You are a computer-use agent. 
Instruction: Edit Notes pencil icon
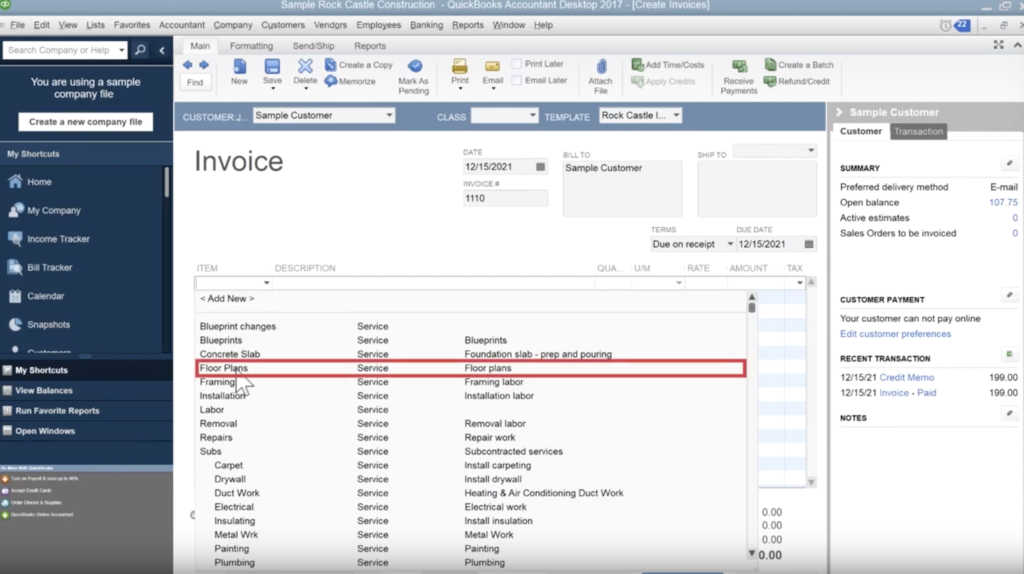click(x=1010, y=413)
